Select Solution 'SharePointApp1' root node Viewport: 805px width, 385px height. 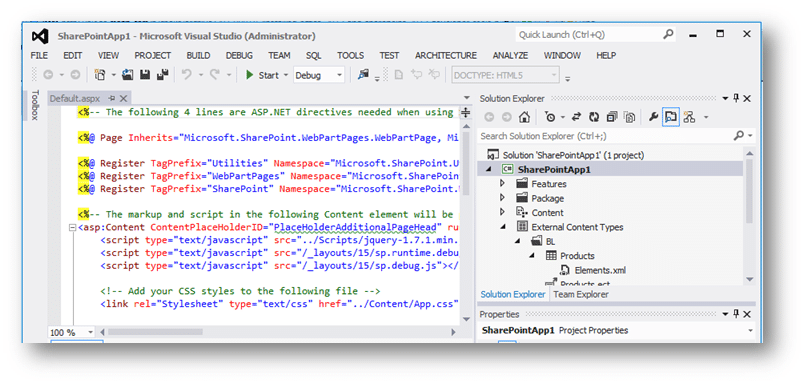click(x=573, y=155)
